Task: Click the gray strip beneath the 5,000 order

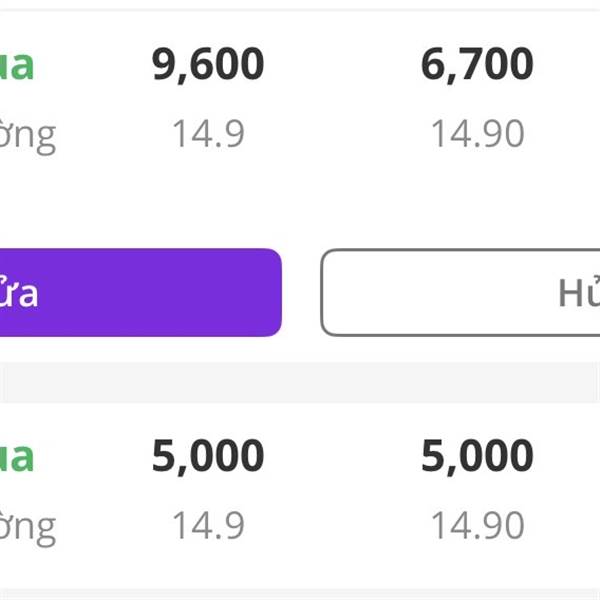Action: [300, 594]
